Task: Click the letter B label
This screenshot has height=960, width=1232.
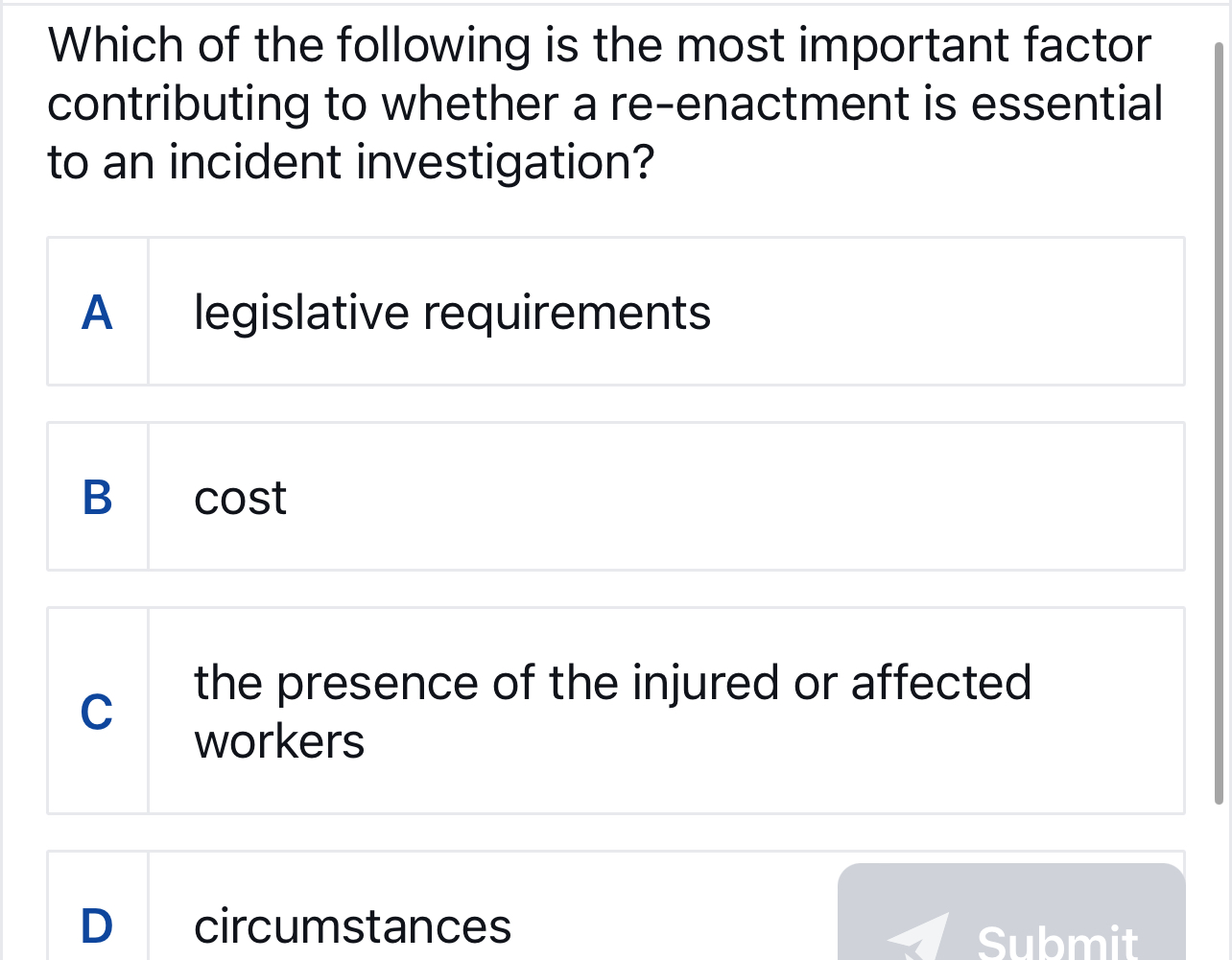Action: [97, 497]
